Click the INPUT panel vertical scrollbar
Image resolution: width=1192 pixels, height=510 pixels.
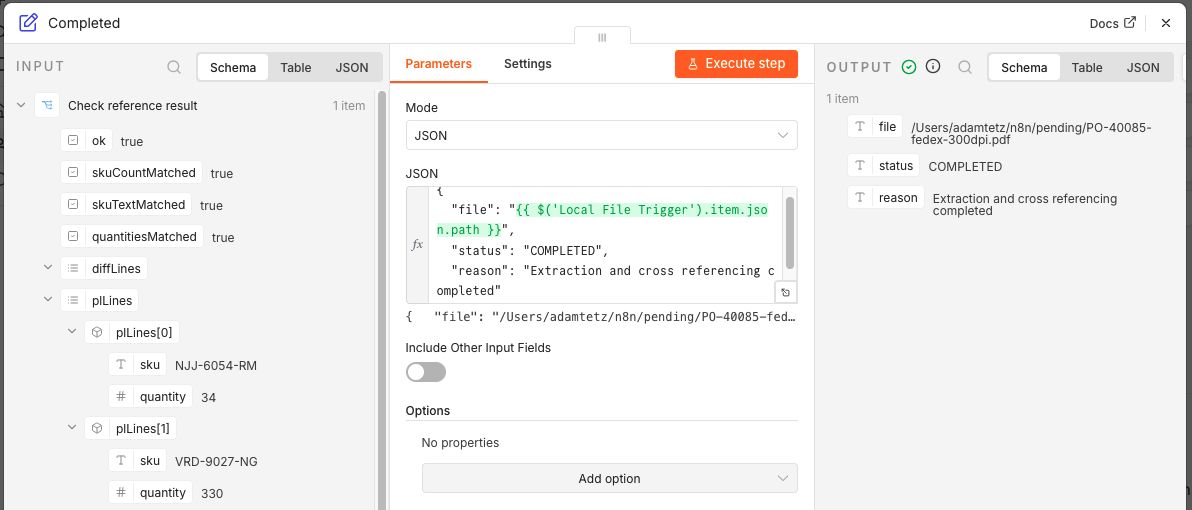click(x=382, y=300)
